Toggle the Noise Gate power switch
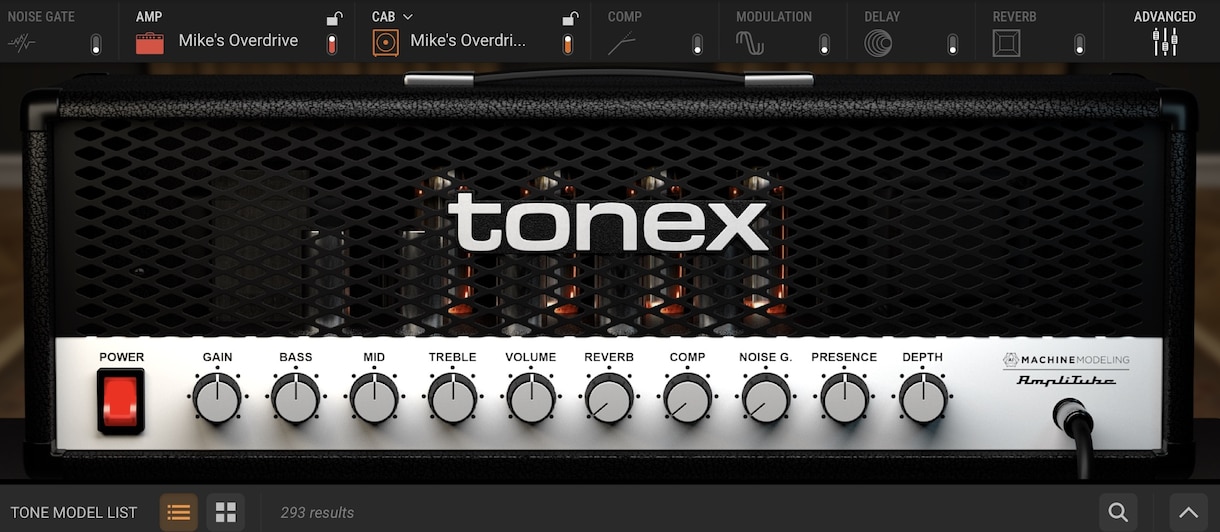Image resolution: width=1220 pixels, height=532 pixels. [x=96, y=44]
